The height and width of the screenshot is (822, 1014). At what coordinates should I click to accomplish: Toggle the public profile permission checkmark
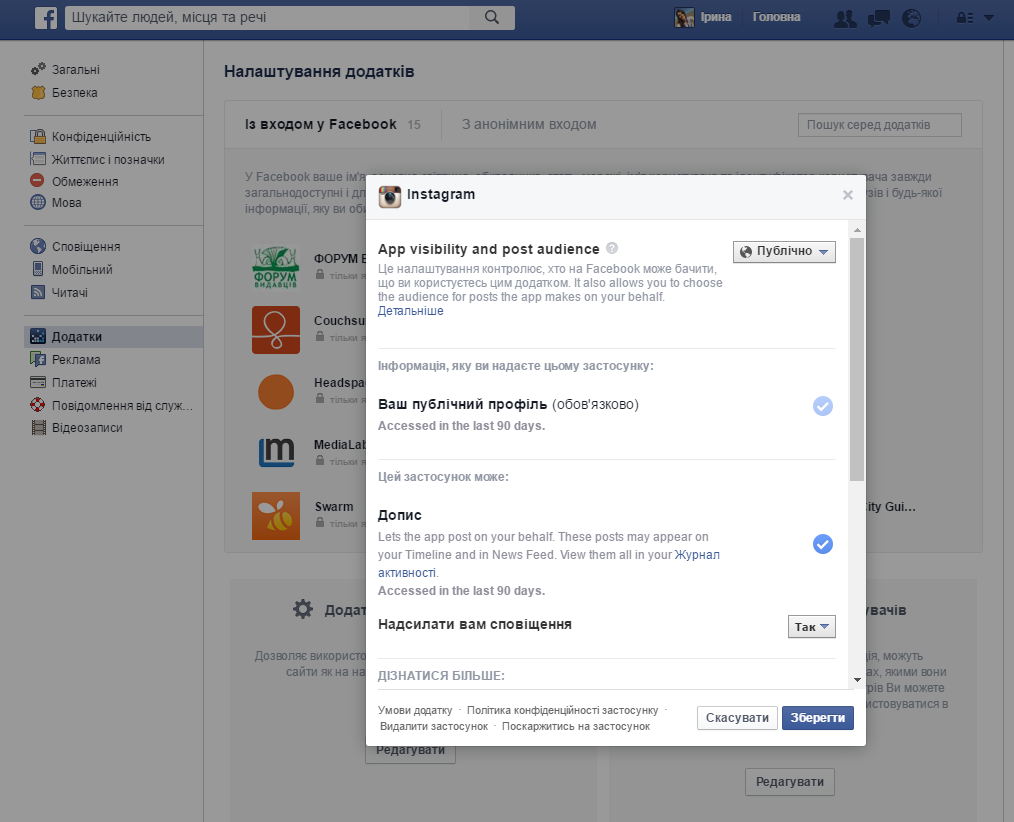[x=822, y=406]
